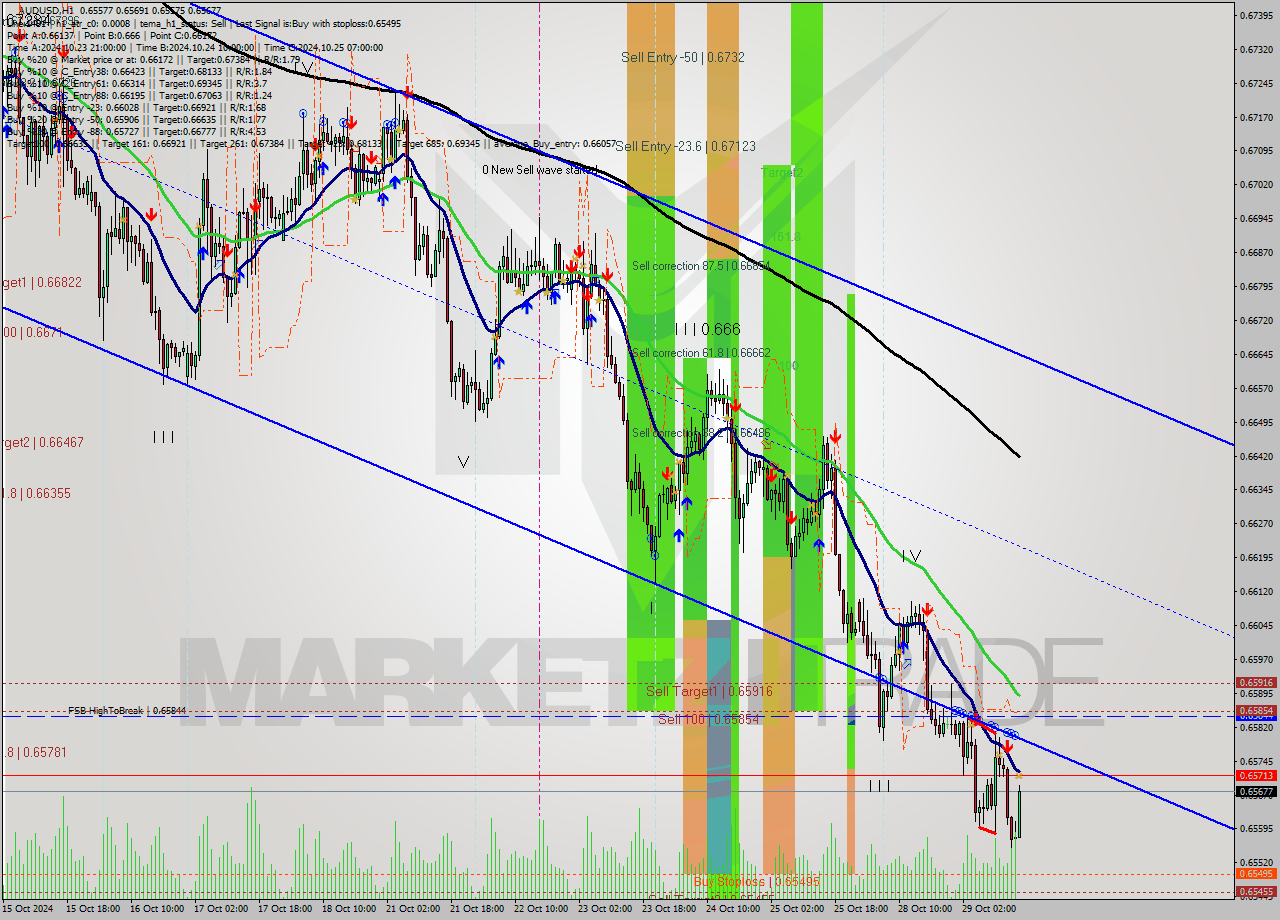This screenshot has width=1280, height=920.
Task: Click the '29 Oct 02:00' time axis label
Action: (989, 909)
